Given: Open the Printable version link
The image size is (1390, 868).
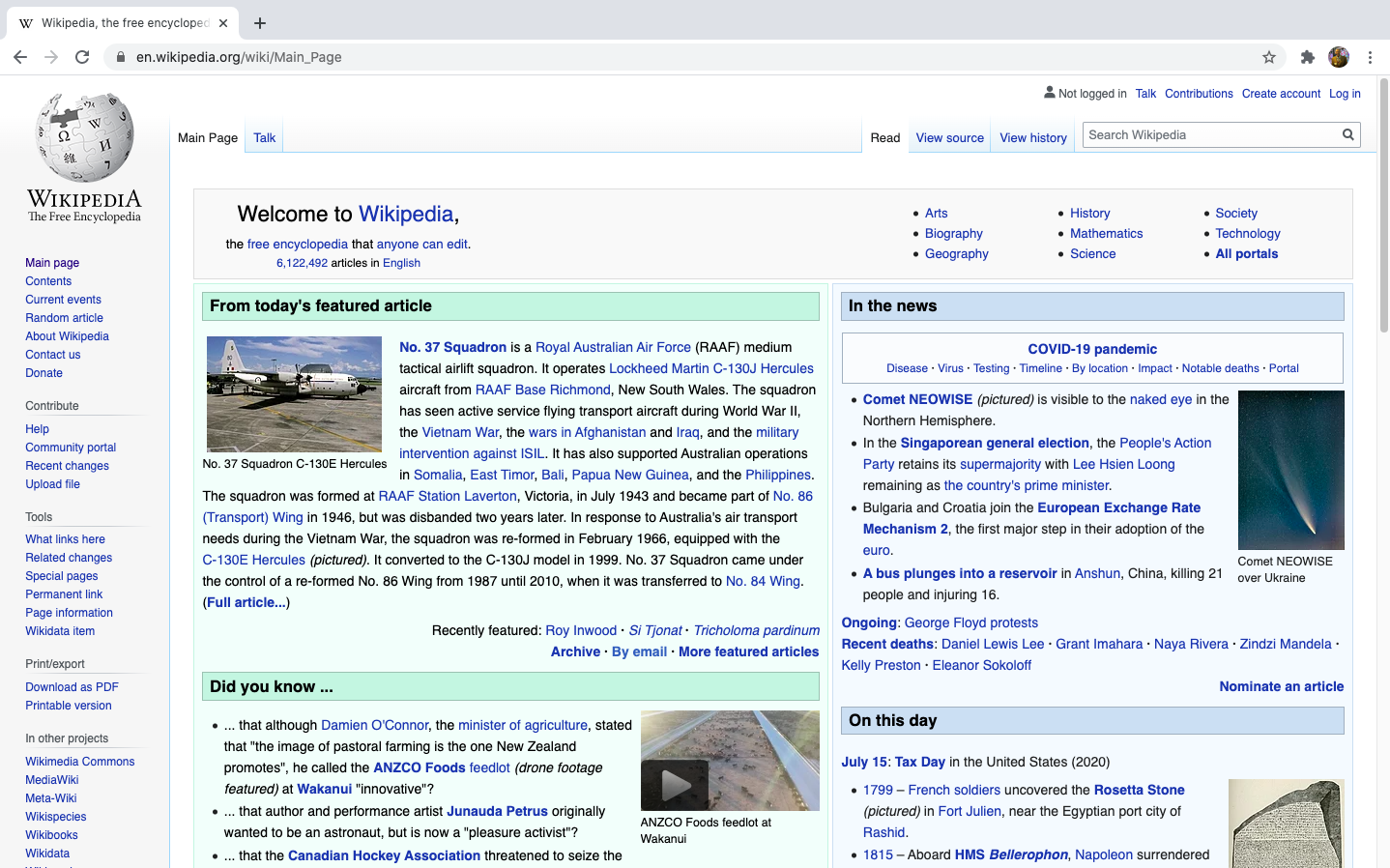Looking at the screenshot, I should 68,706.
